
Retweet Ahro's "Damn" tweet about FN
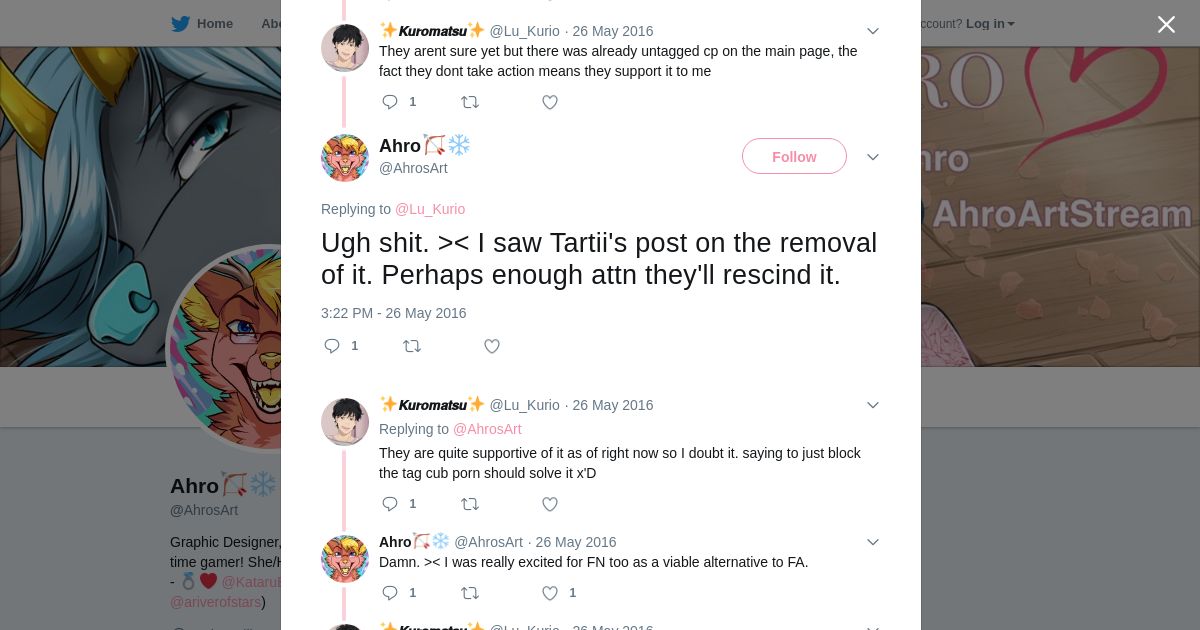(x=469, y=593)
